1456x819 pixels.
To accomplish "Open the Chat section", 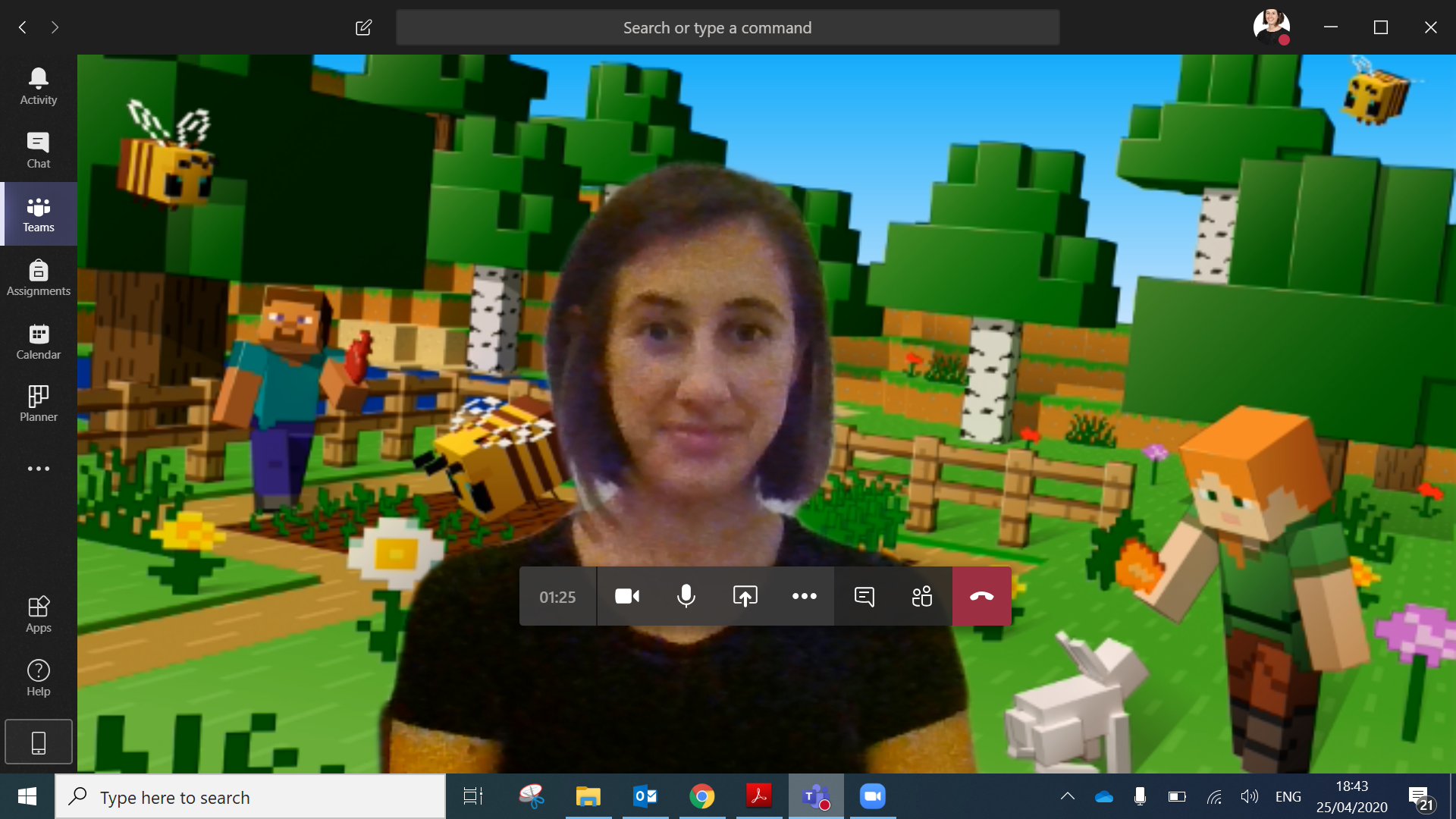I will pyautogui.click(x=39, y=150).
